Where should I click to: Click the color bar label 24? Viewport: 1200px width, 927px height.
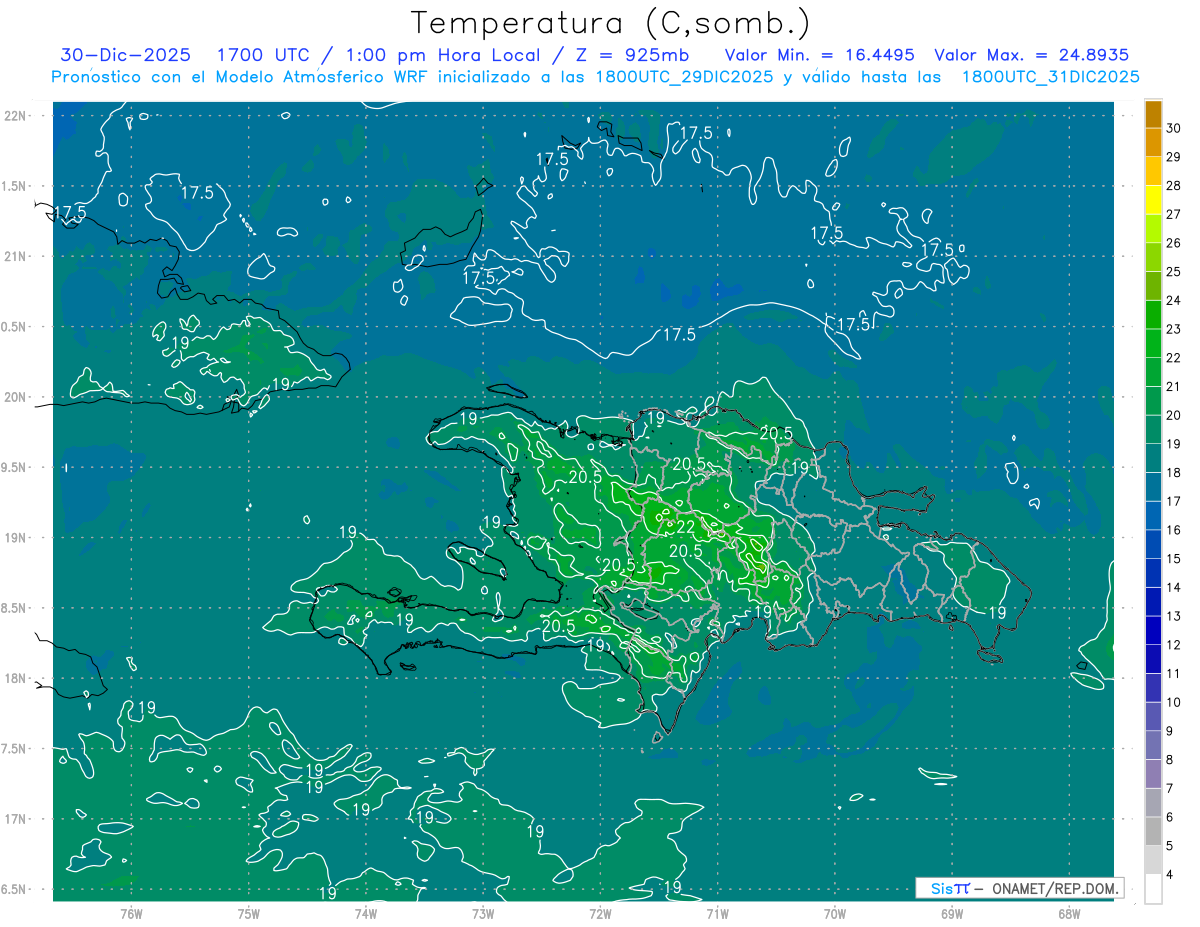[x=1174, y=300]
